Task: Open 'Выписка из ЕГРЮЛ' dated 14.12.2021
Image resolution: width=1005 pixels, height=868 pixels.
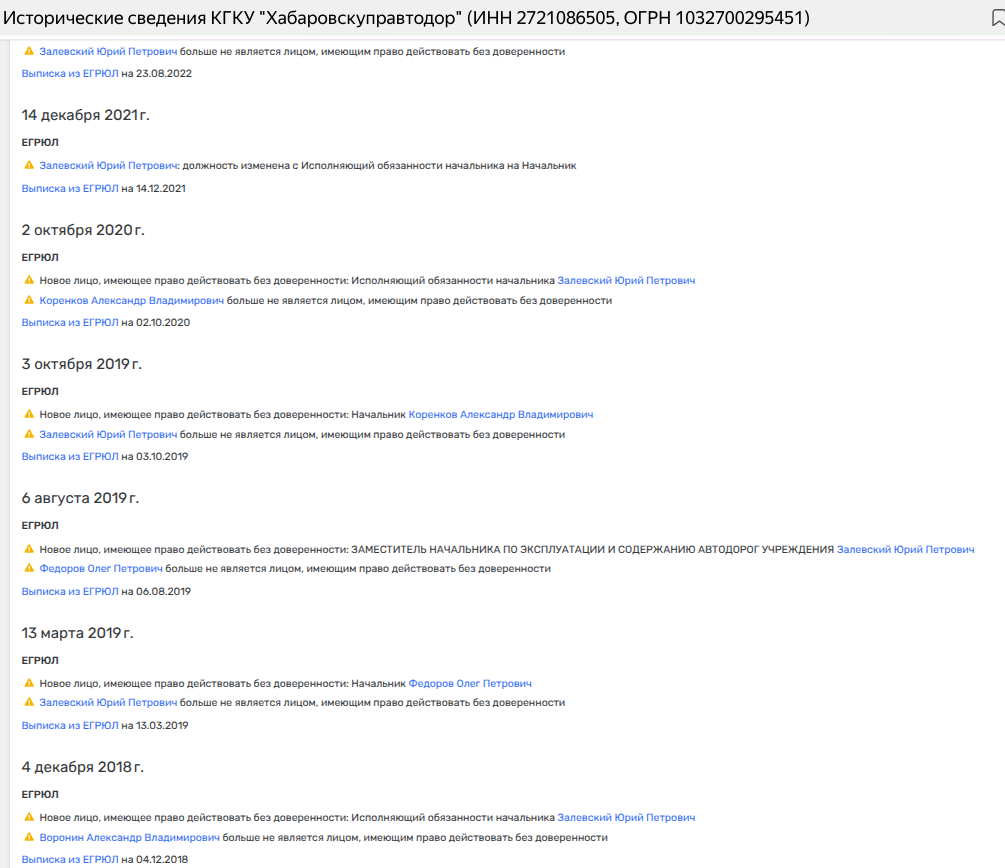Action: click(x=70, y=188)
